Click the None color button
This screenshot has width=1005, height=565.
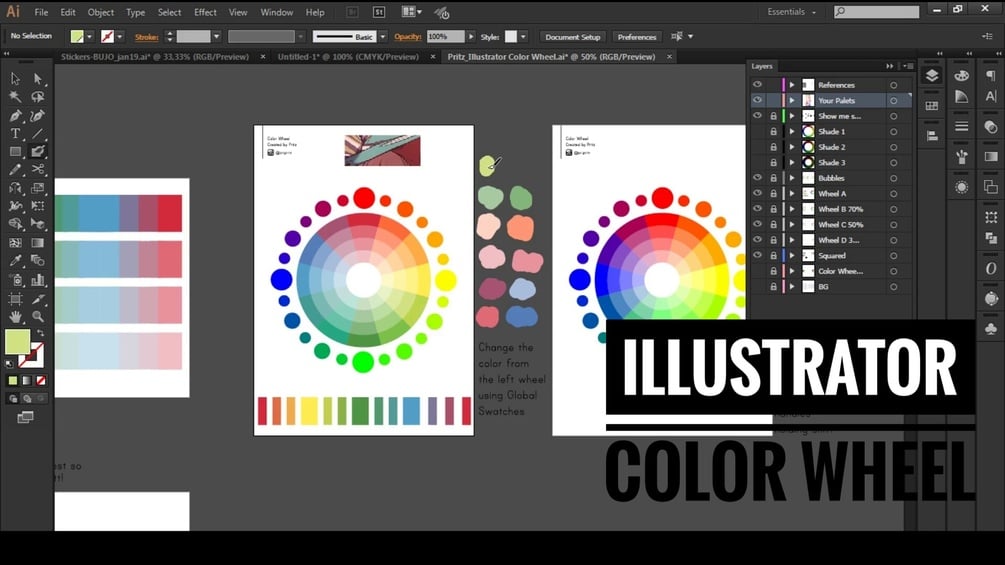click(41, 381)
